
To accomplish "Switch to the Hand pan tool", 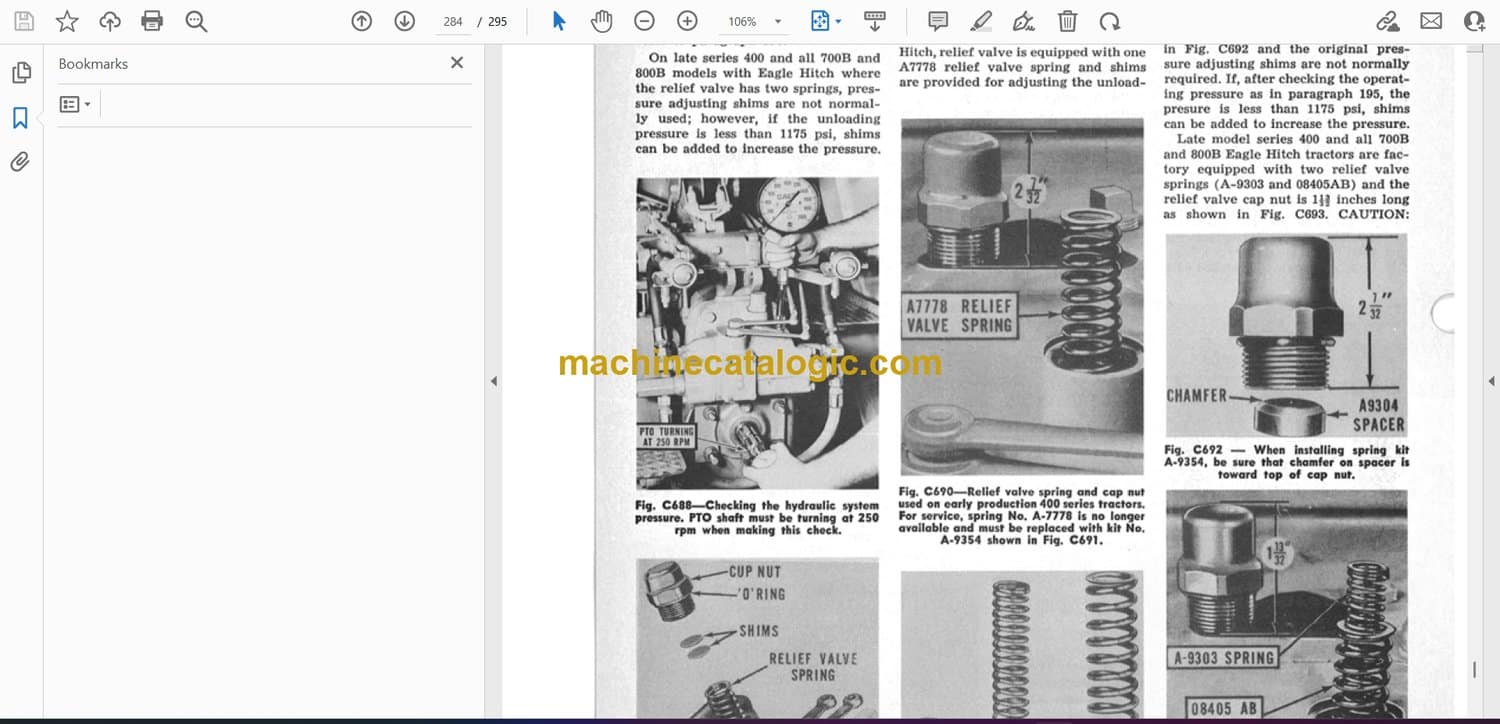I will (x=601, y=21).
